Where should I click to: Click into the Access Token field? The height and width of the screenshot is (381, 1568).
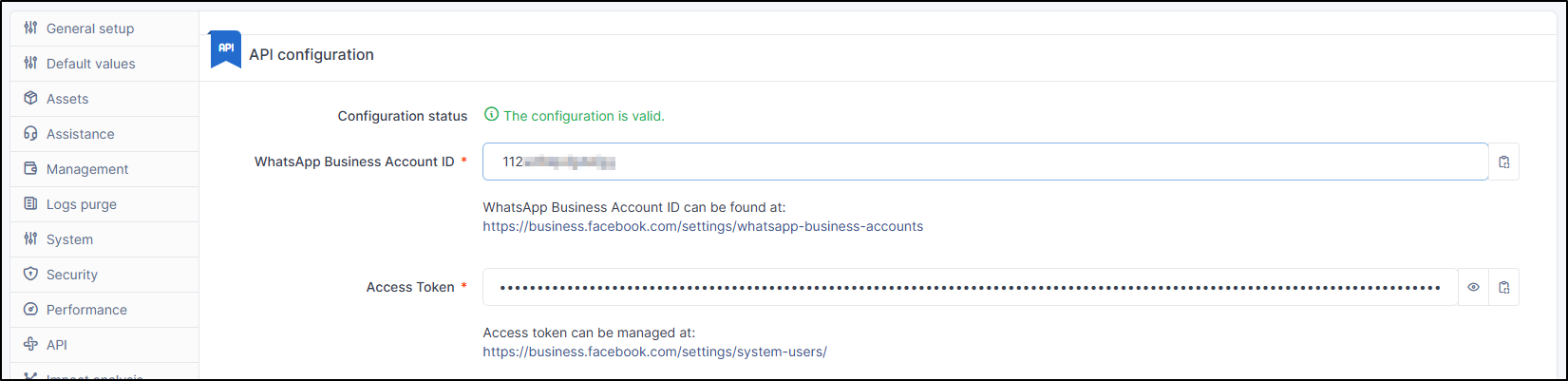click(x=970, y=288)
